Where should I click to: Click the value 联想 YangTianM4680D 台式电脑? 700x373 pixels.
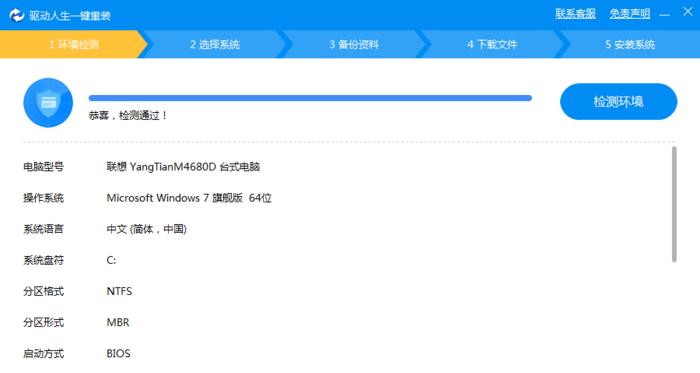pyautogui.click(x=183, y=167)
